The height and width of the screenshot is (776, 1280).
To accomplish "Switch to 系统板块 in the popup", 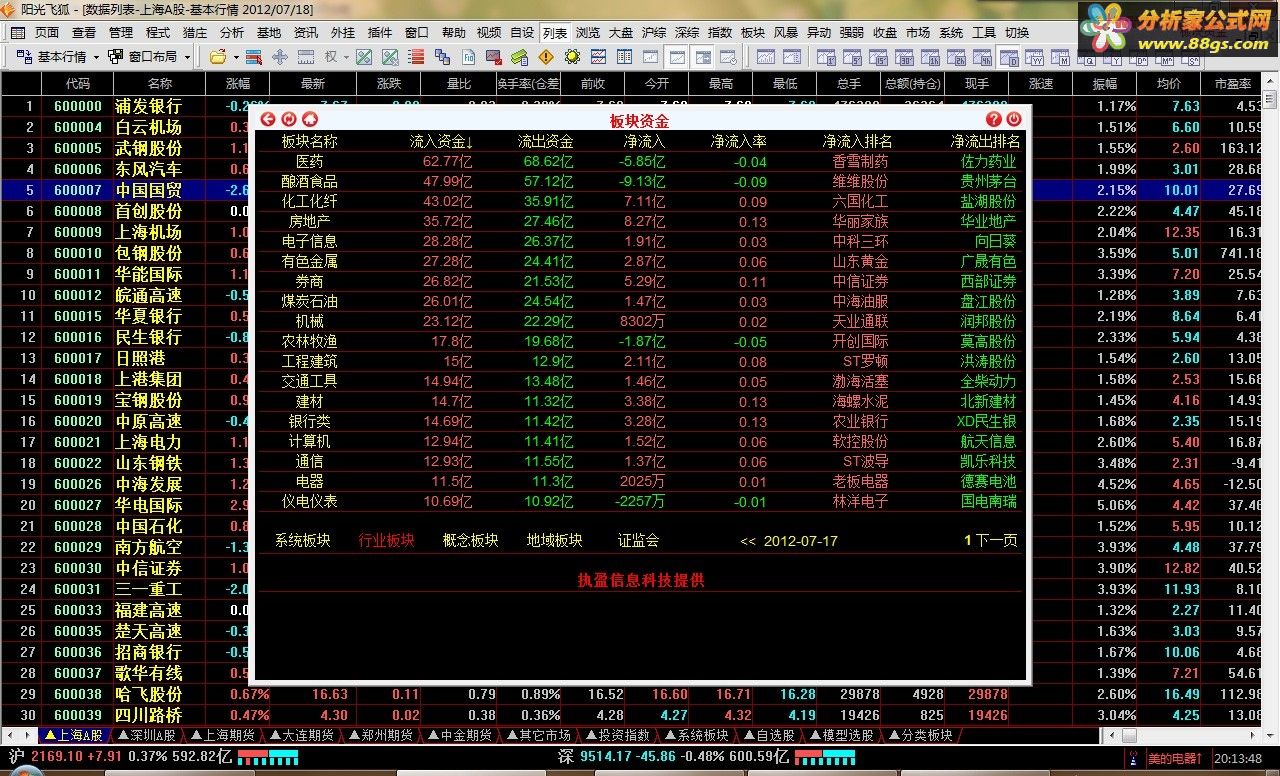I will 302,541.
